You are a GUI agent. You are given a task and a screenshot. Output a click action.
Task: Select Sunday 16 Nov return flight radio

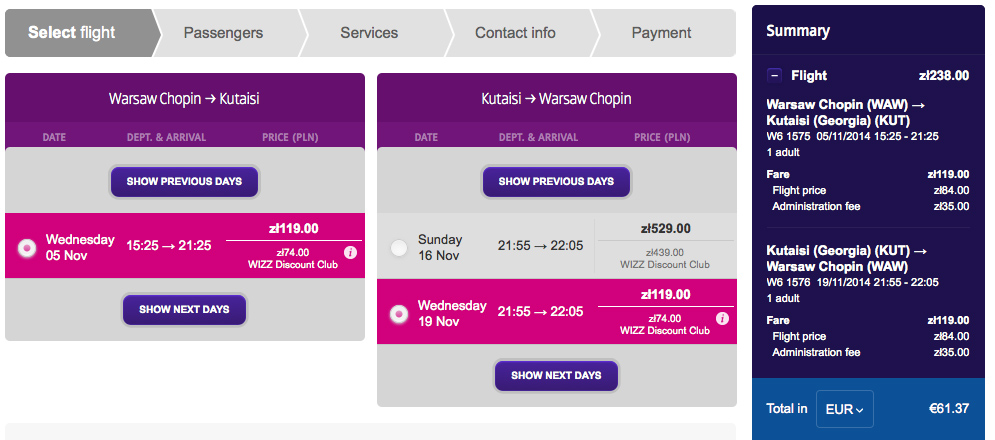pos(399,248)
